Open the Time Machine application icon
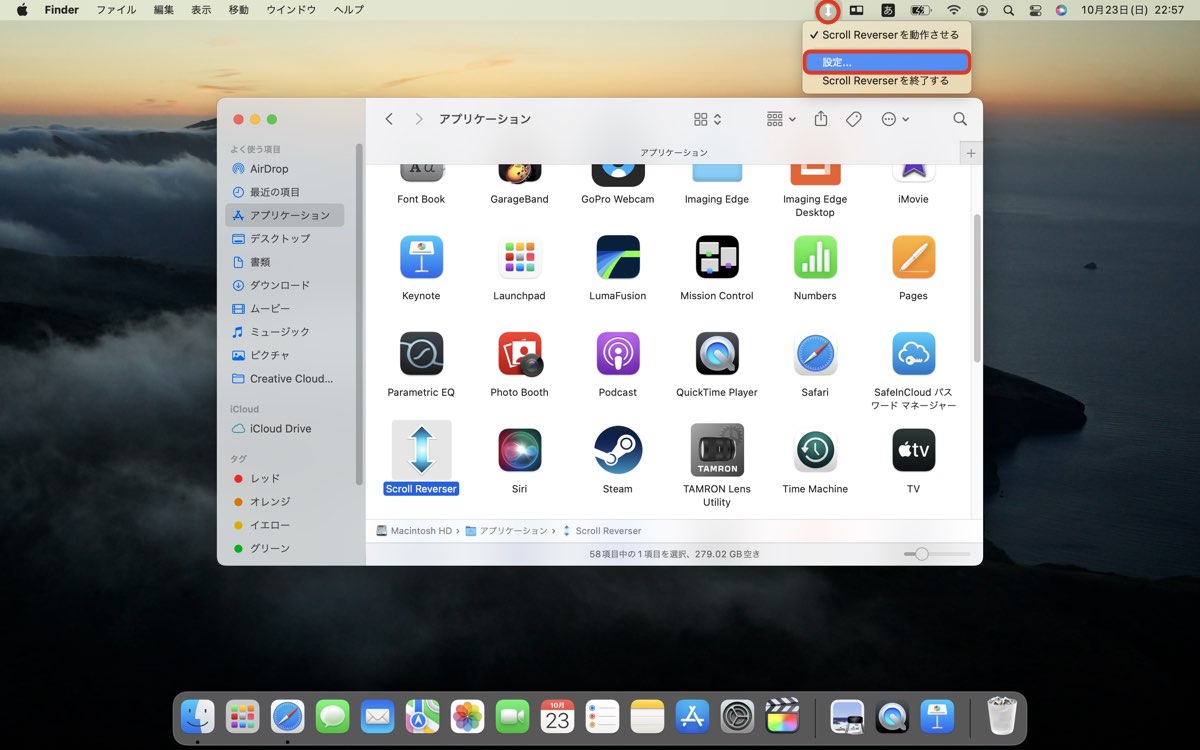 pyautogui.click(x=814, y=449)
